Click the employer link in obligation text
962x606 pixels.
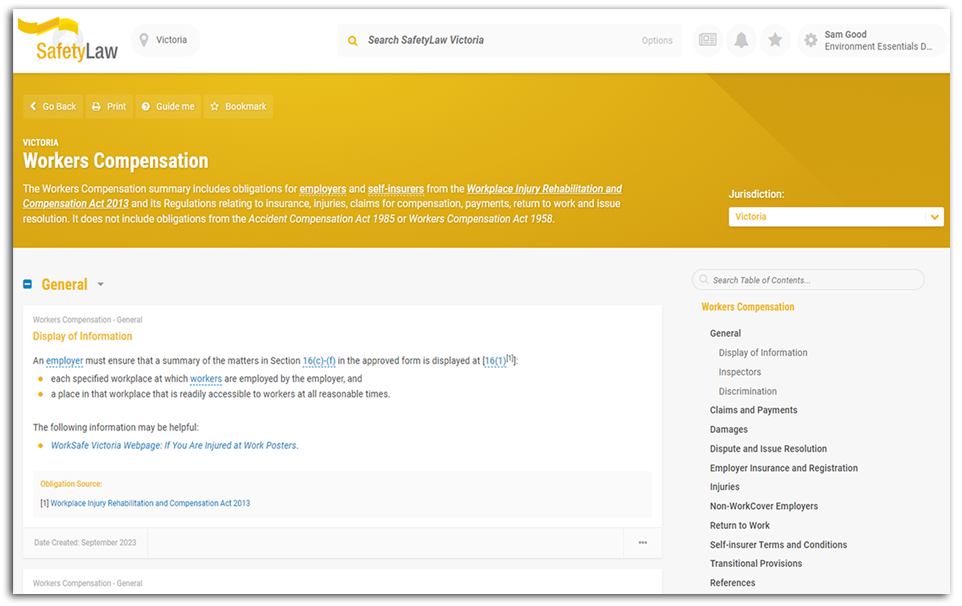coord(64,361)
